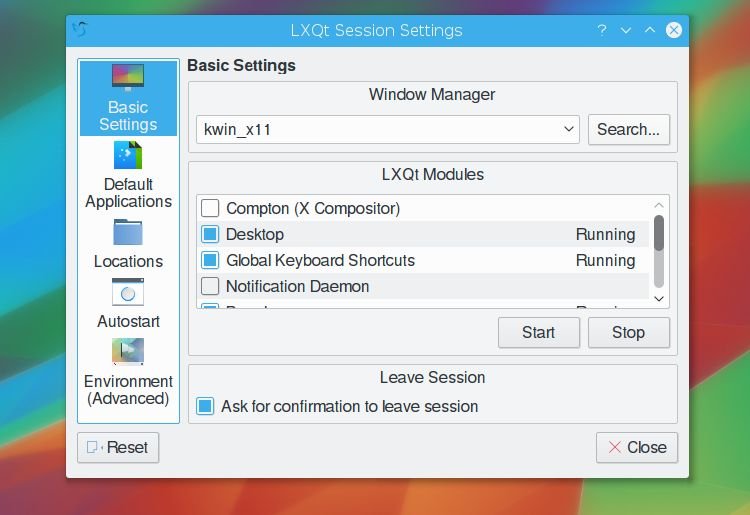Click the Reset button

118,448
